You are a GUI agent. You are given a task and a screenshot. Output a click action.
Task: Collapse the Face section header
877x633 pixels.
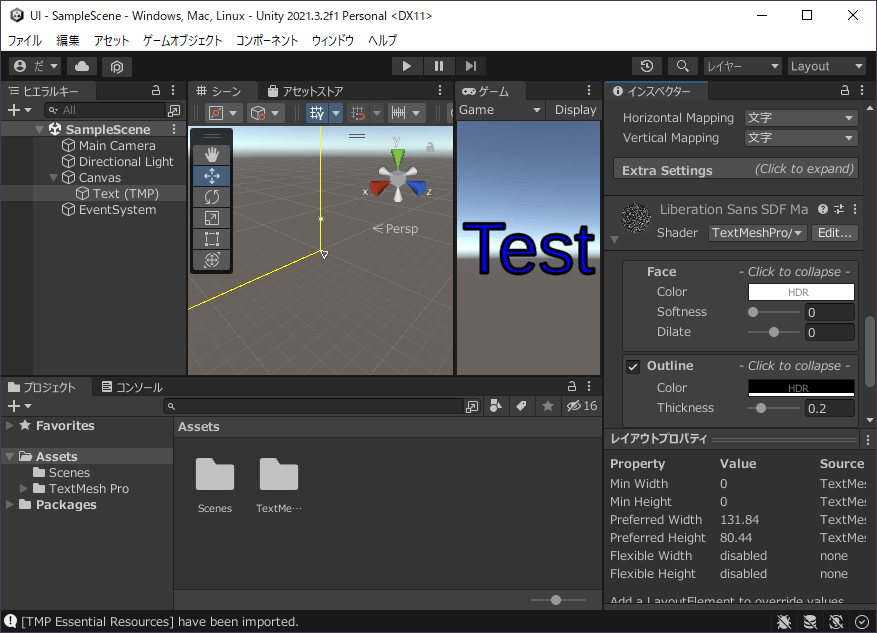coord(741,272)
